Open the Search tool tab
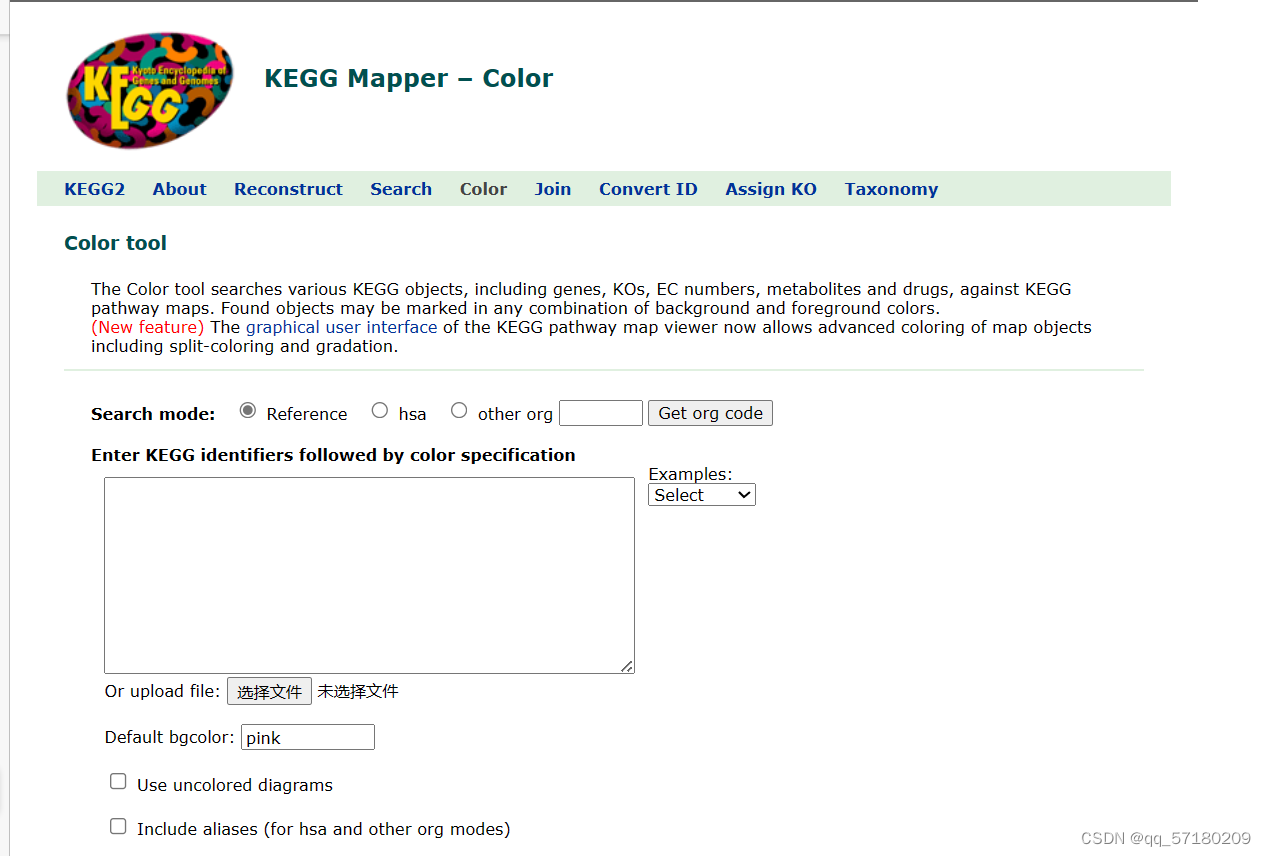 click(400, 188)
